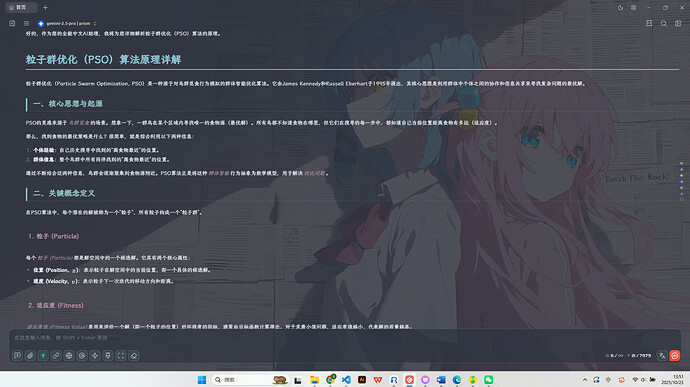
Task: Open gemini-2.5-pro model selector dropdown
Action: (67, 23)
